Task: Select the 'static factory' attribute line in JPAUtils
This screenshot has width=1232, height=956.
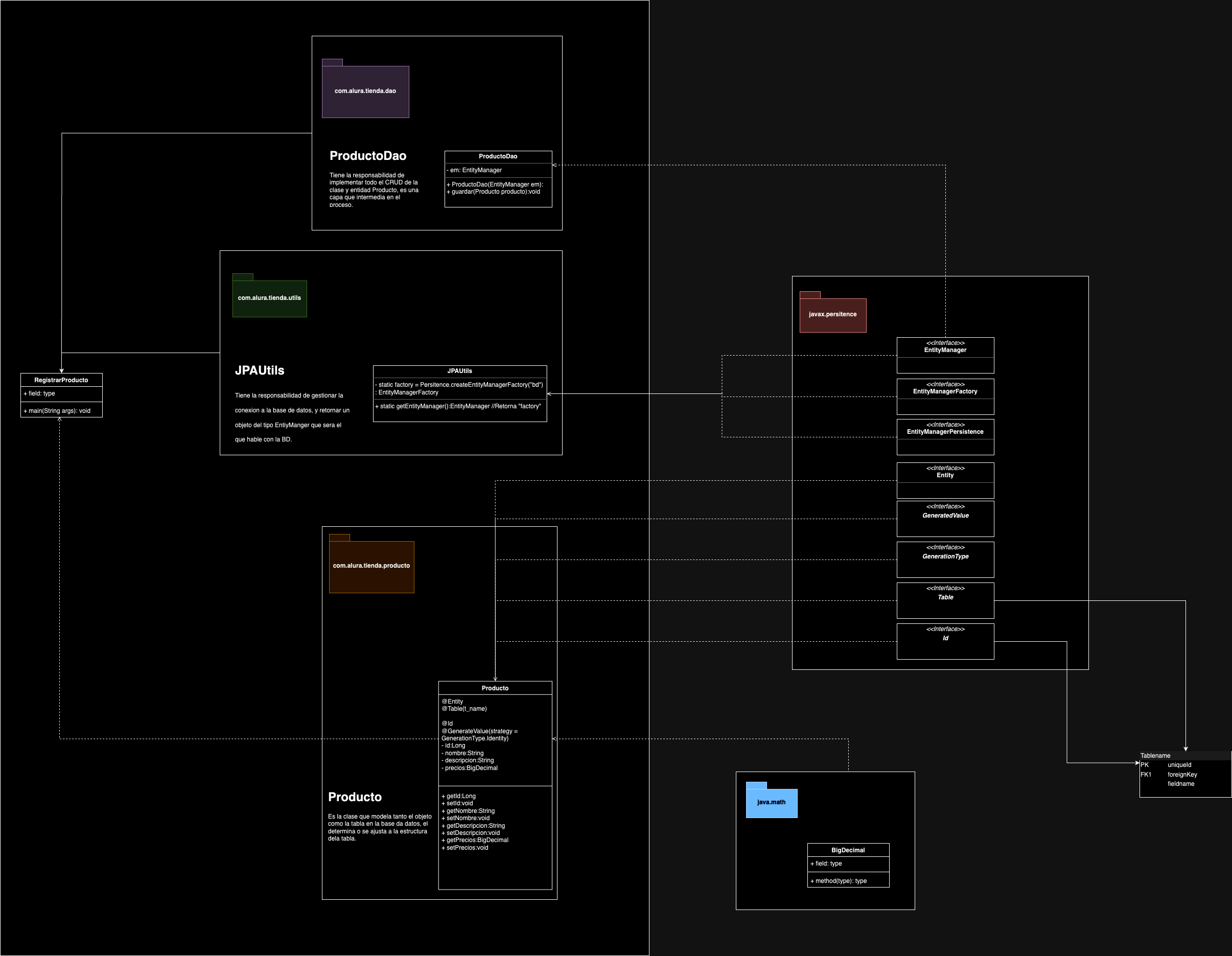Action: [459, 389]
